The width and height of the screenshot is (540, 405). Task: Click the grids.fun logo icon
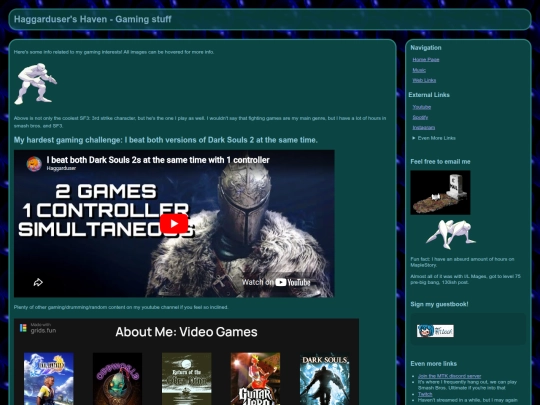tap(23, 328)
